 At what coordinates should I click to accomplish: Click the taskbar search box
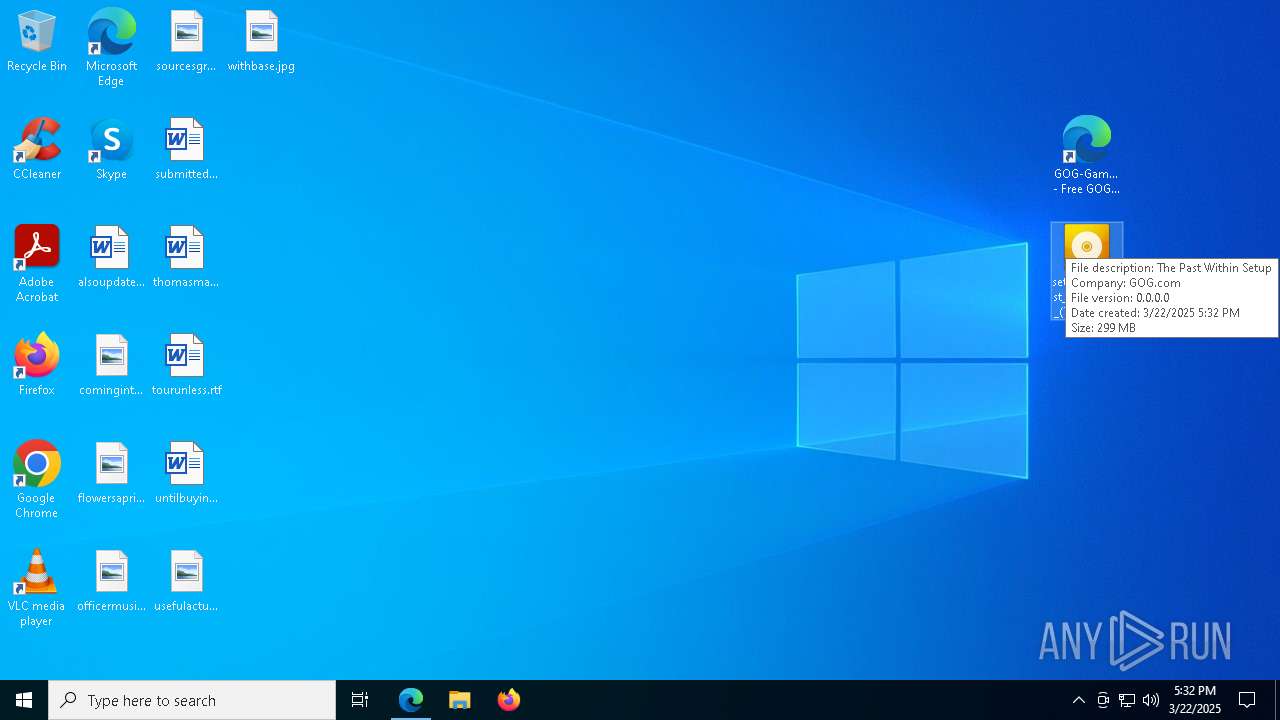(192, 700)
